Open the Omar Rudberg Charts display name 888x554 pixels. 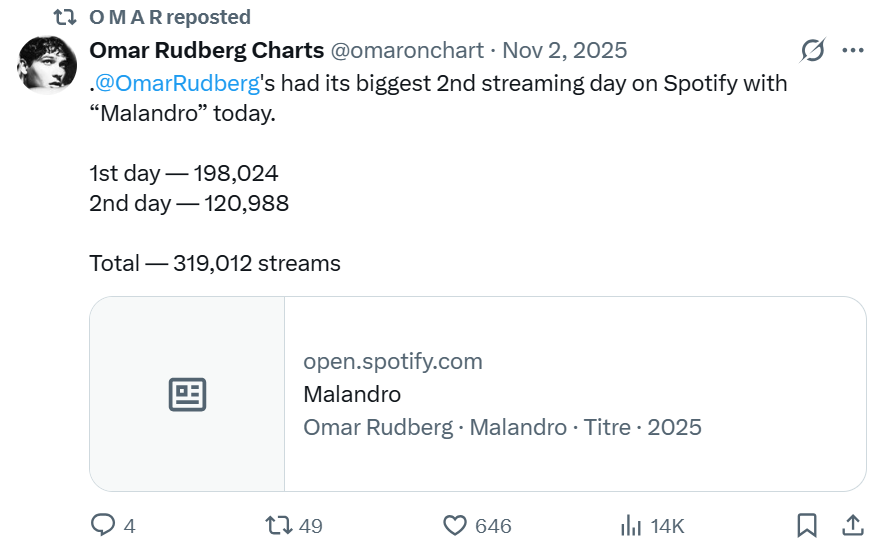click(207, 50)
